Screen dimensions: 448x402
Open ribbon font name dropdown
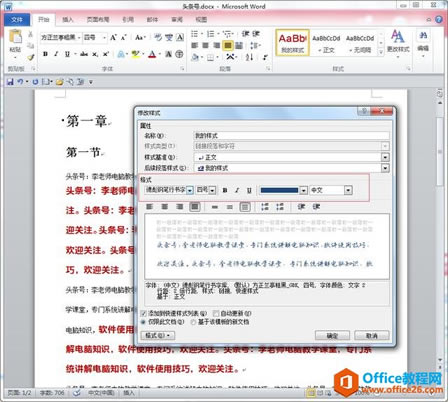[79, 37]
